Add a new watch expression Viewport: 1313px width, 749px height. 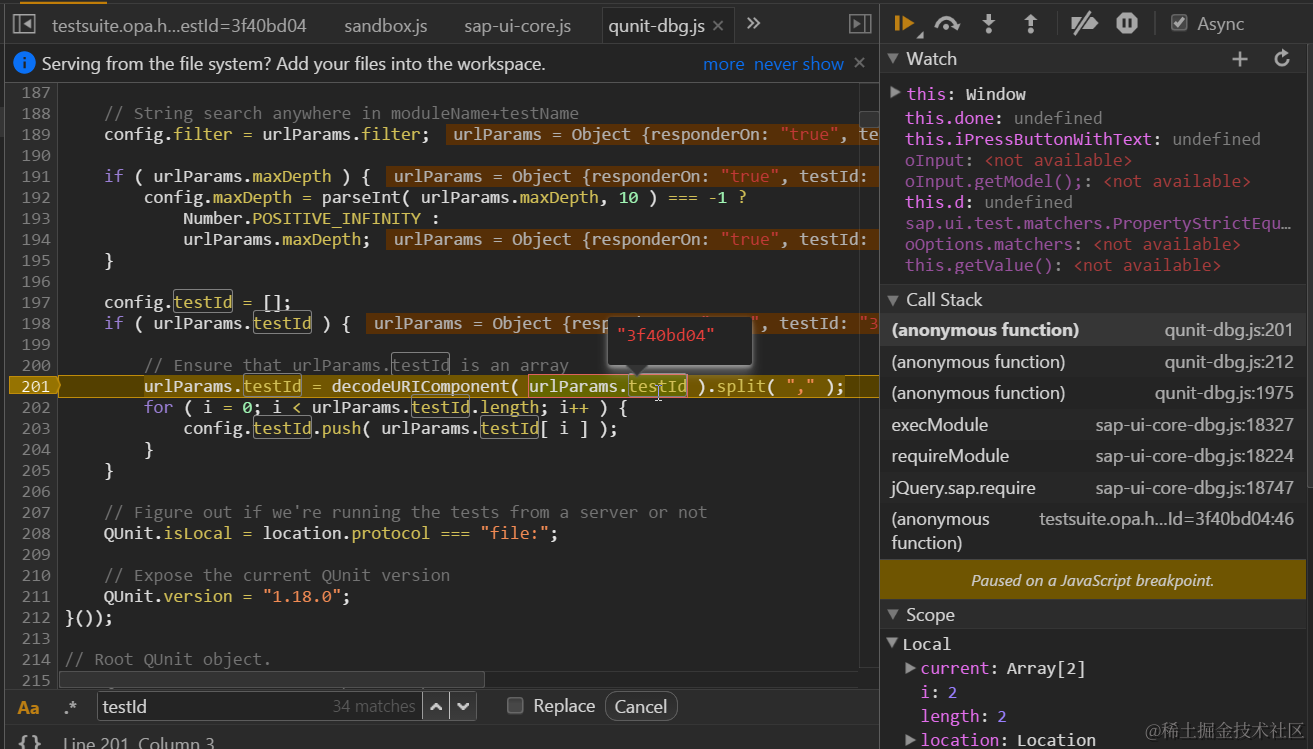[x=1240, y=59]
